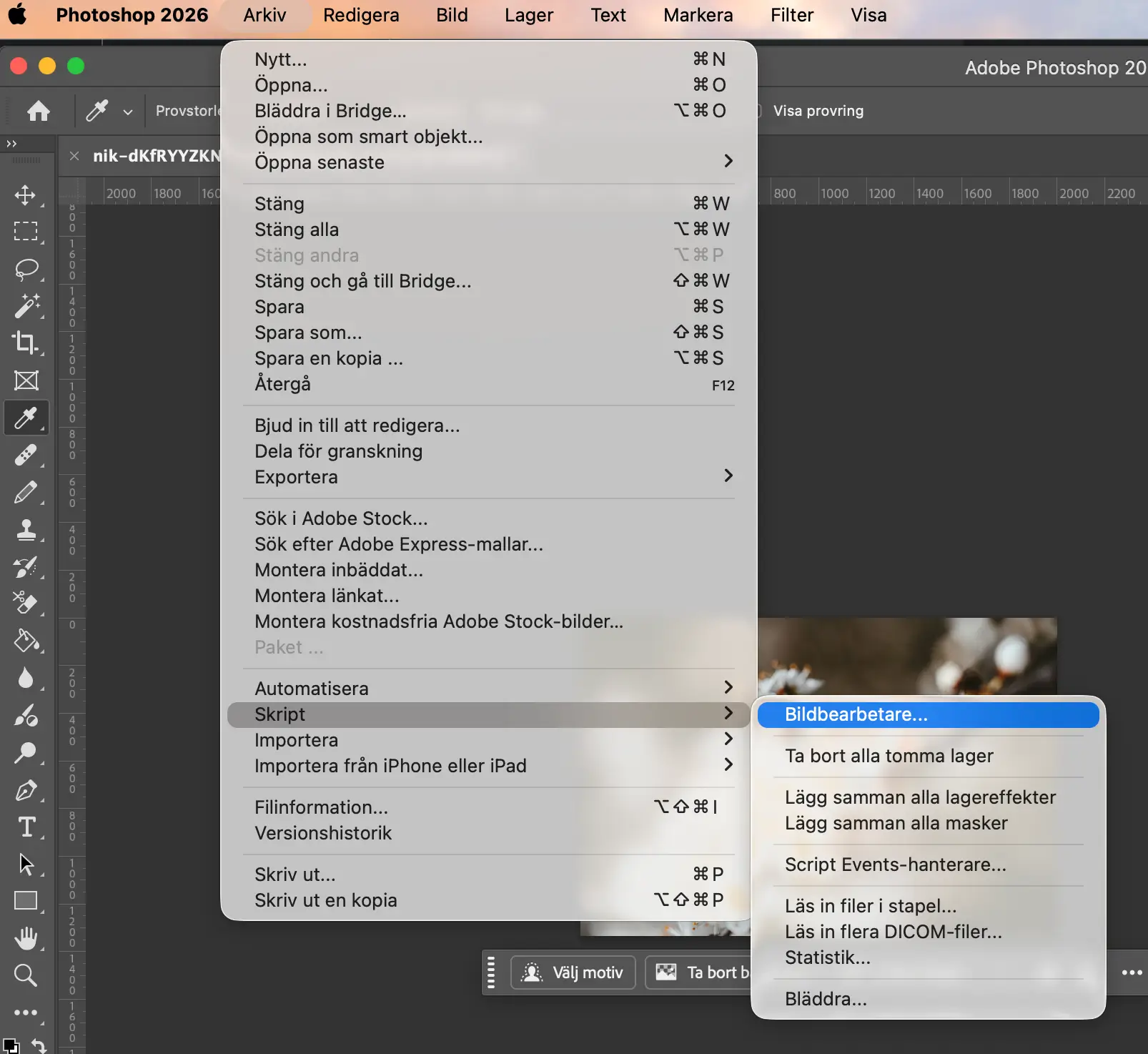Select the Zoom tool in the toolbar
Screen dimensions: 1148x1054
(x=26, y=975)
